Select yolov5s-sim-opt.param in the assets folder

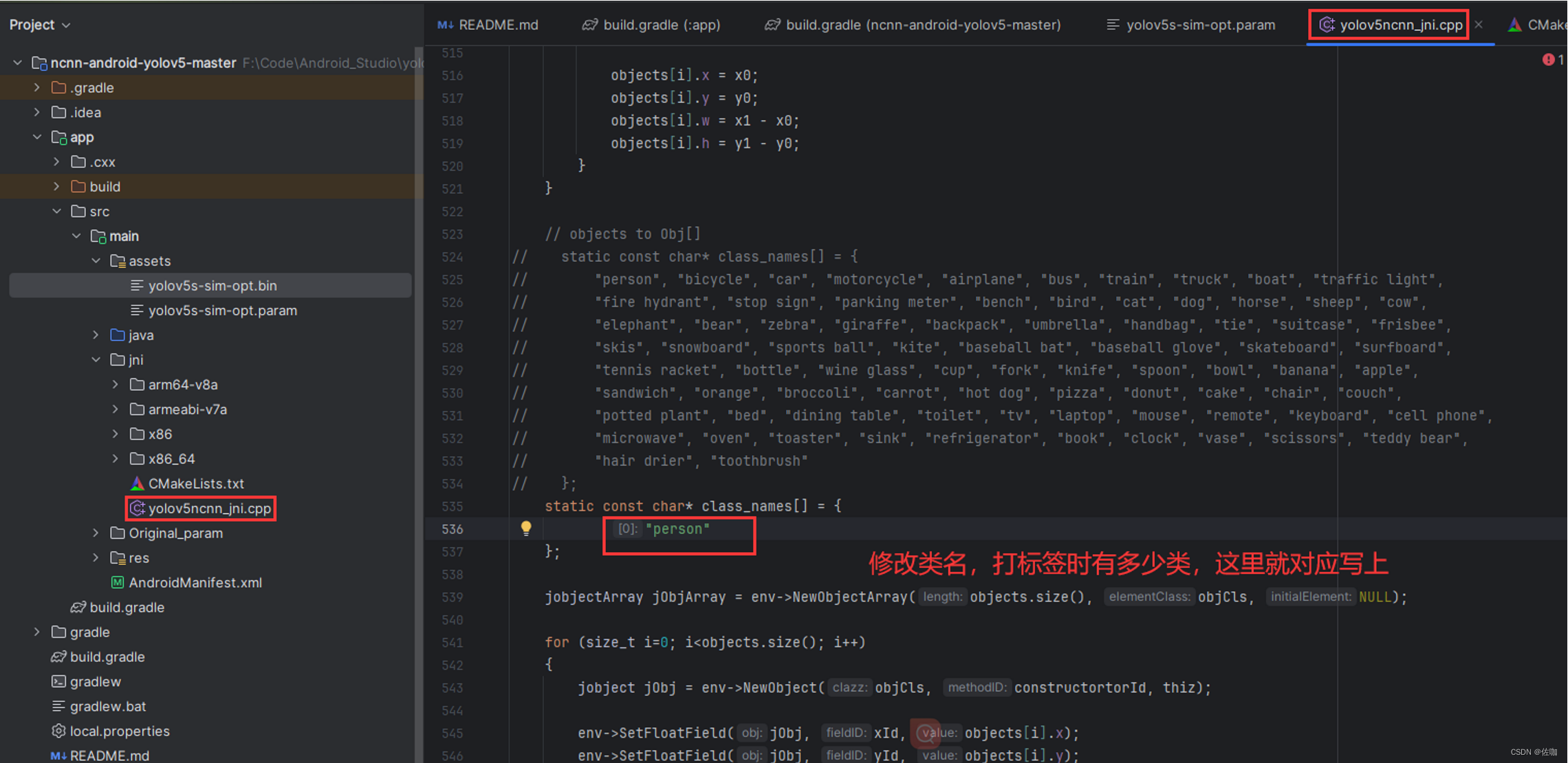222,310
